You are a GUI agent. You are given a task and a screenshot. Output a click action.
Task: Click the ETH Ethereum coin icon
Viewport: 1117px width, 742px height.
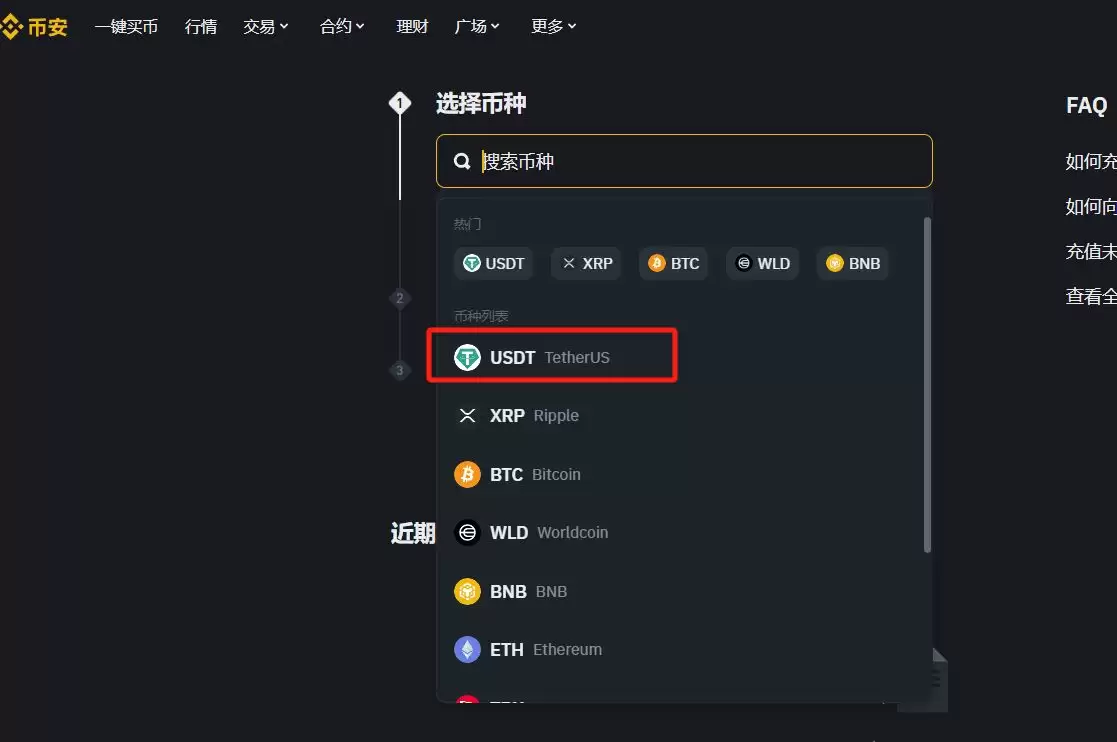[467, 649]
